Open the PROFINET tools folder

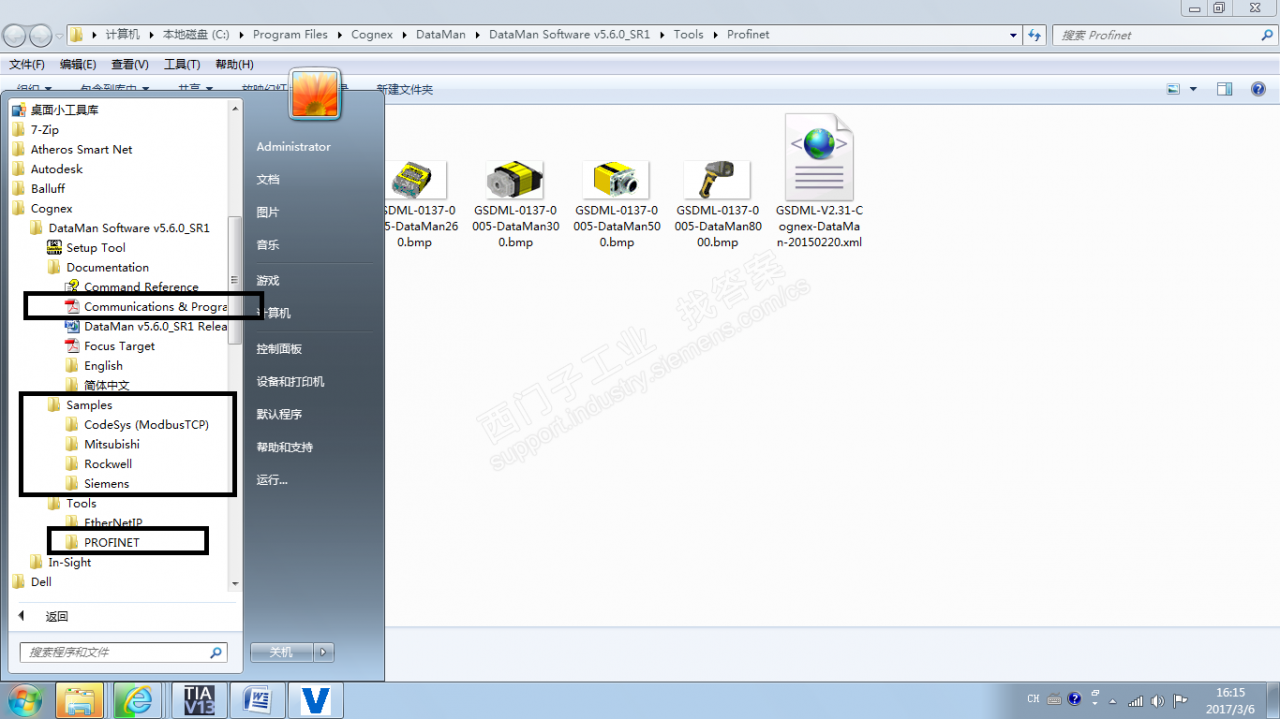(103, 543)
